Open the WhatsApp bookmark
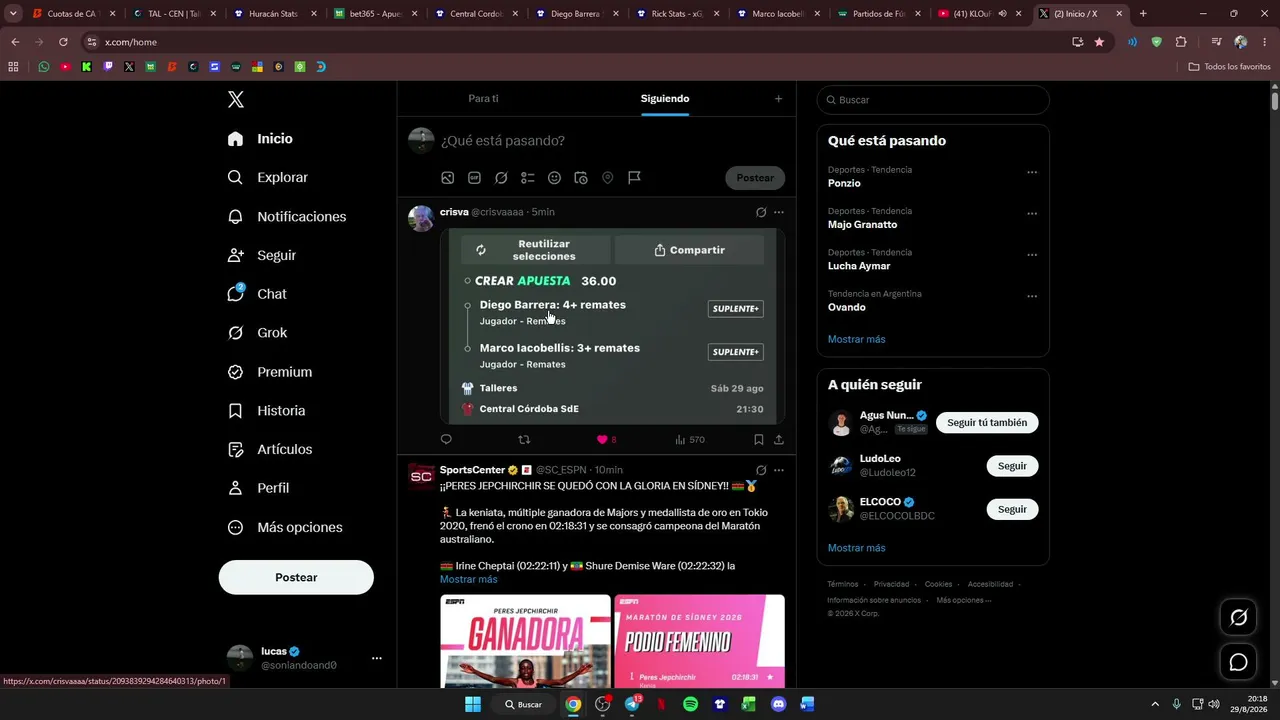Screen dimensions: 1280x720 point(44,67)
